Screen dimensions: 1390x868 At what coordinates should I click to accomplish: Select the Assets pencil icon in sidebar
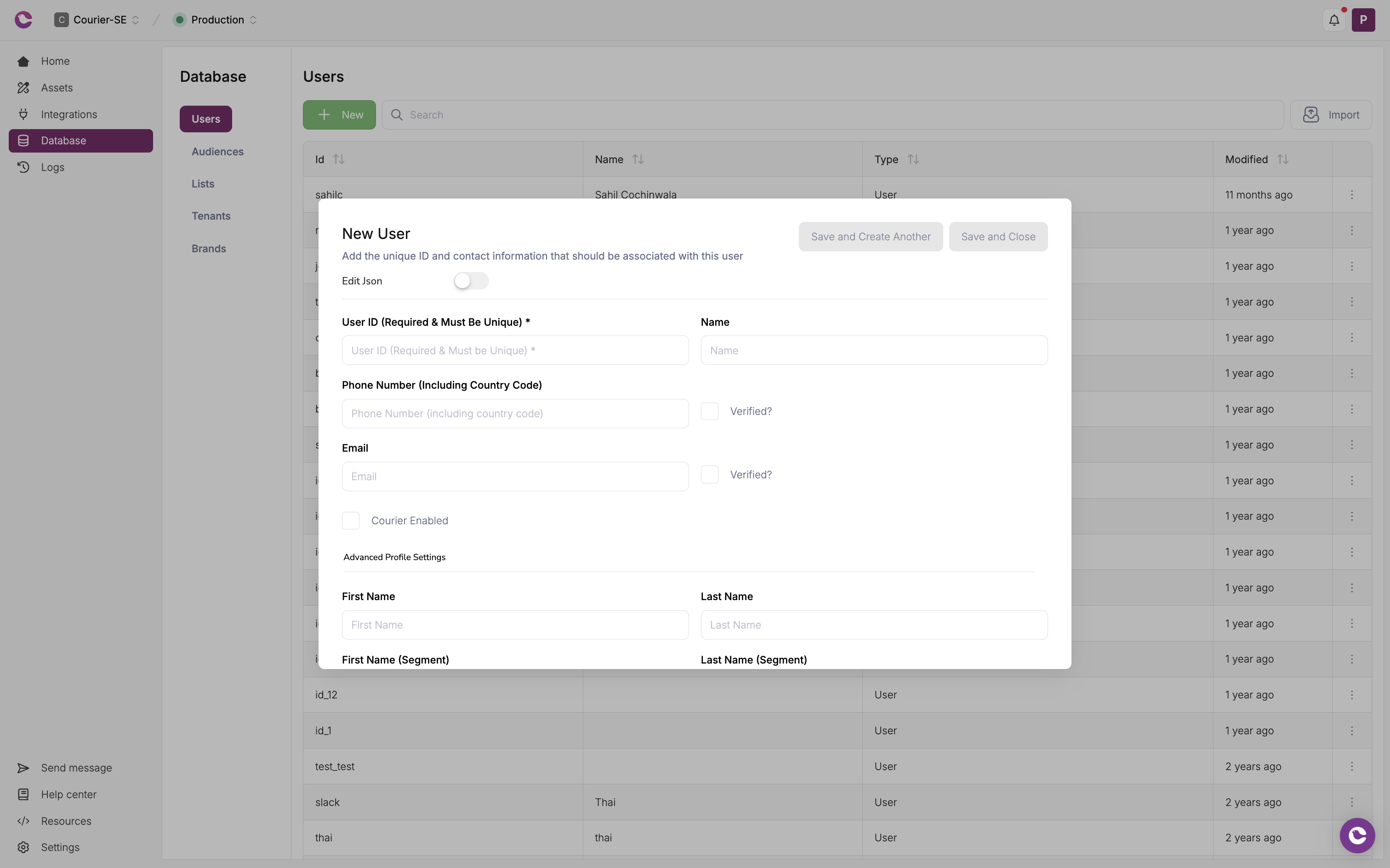coord(23,87)
